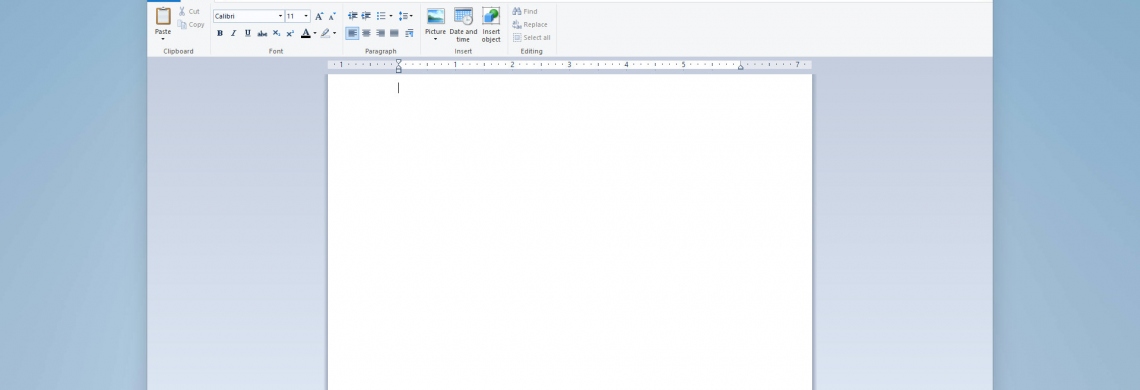Expand the bullet list style dropdown

tap(390, 16)
